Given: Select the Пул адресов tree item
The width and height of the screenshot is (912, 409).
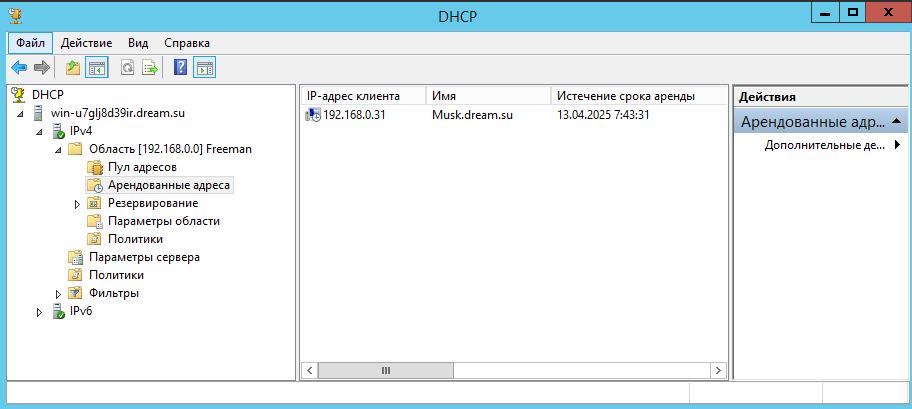Looking at the screenshot, I should (x=142, y=168).
